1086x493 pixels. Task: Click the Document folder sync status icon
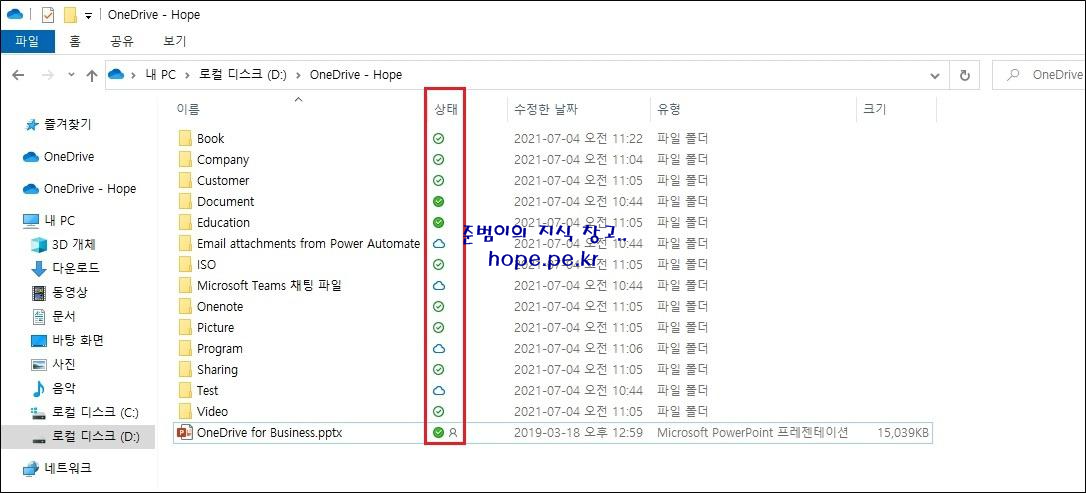(x=438, y=201)
